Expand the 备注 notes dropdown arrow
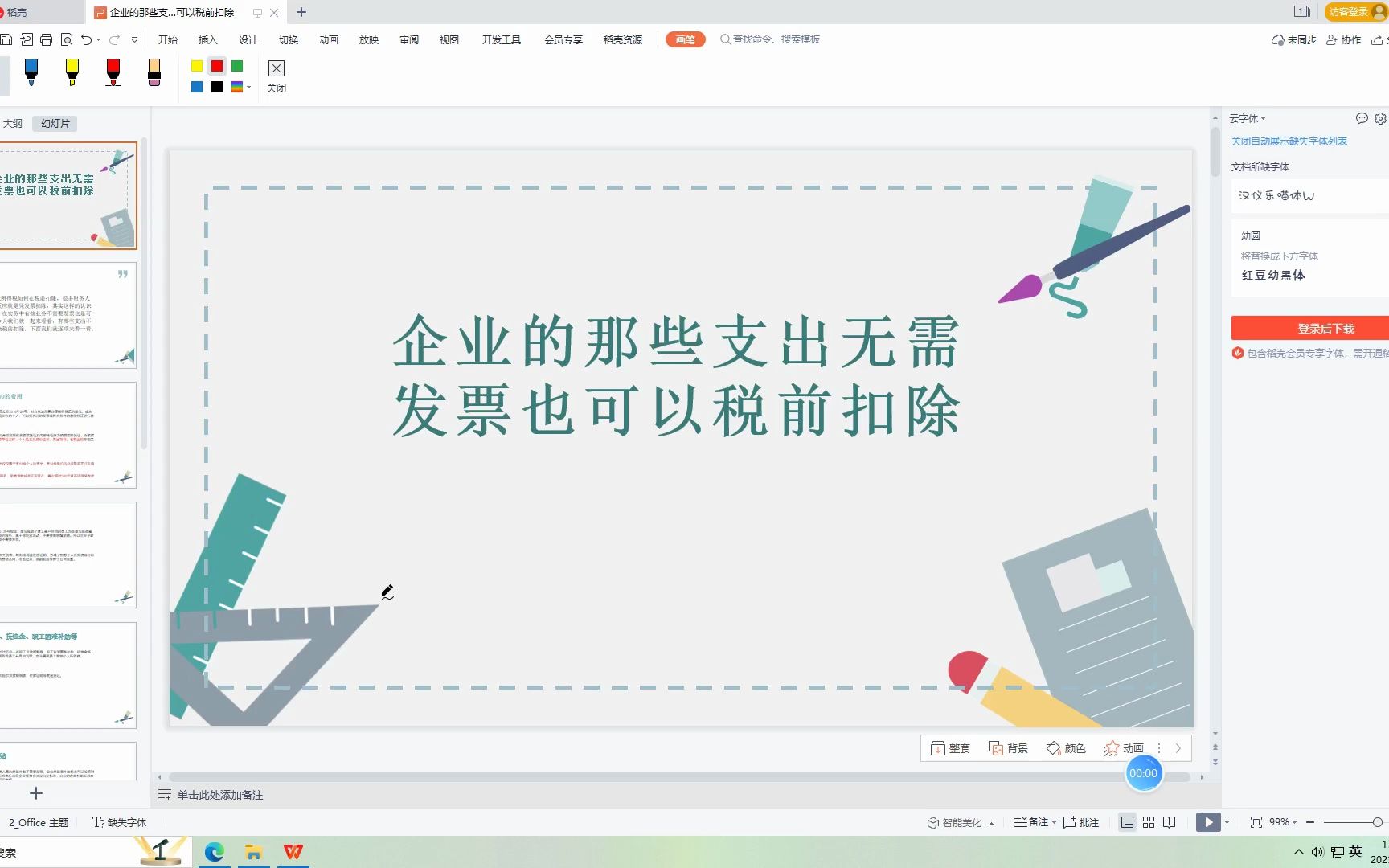Viewport: 1389px width, 868px height. tap(1054, 821)
